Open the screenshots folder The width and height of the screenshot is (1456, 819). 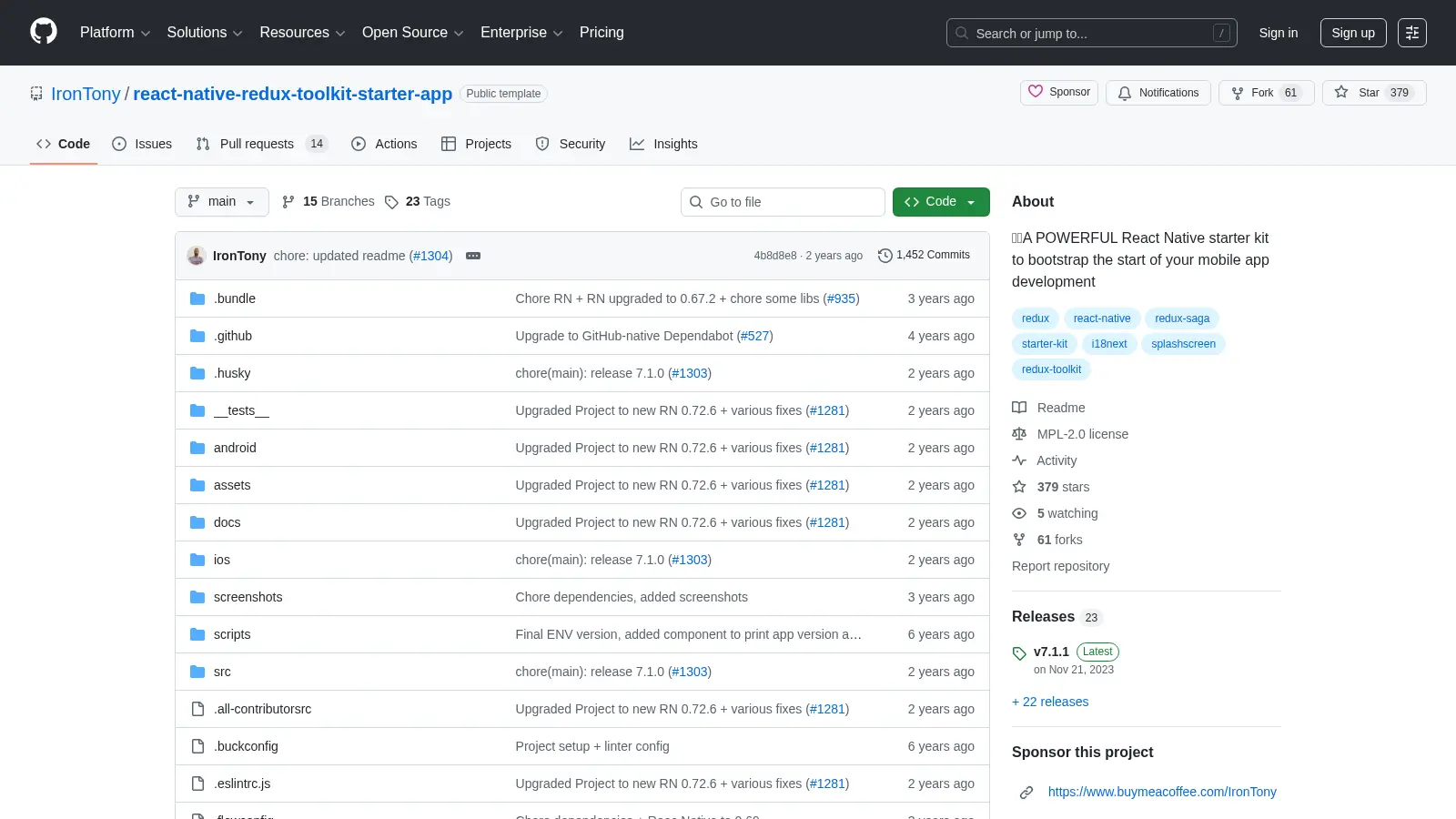click(x=248, y=597)
